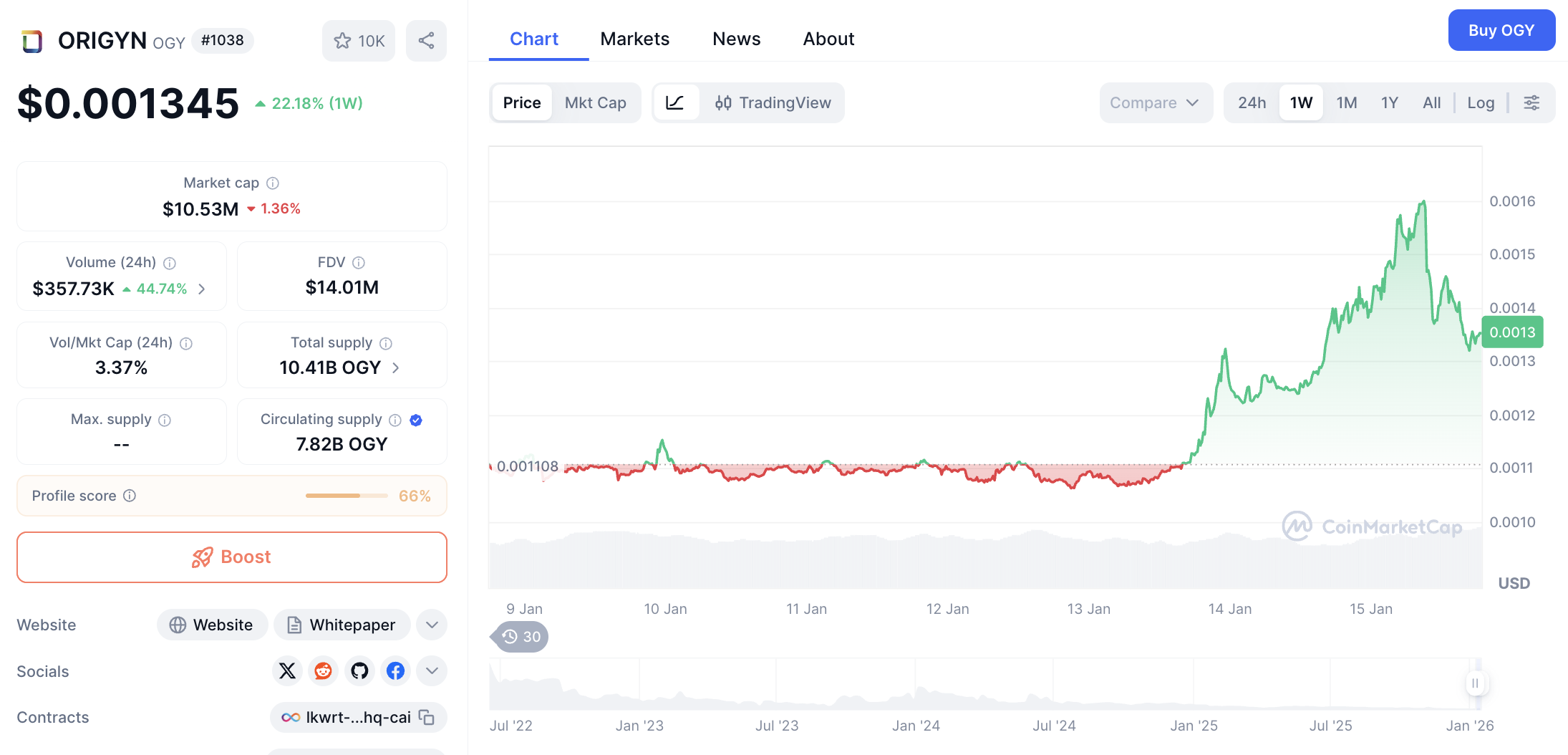Open the X (Twitter) social link

pyautogui.click(x=287, y=671)
